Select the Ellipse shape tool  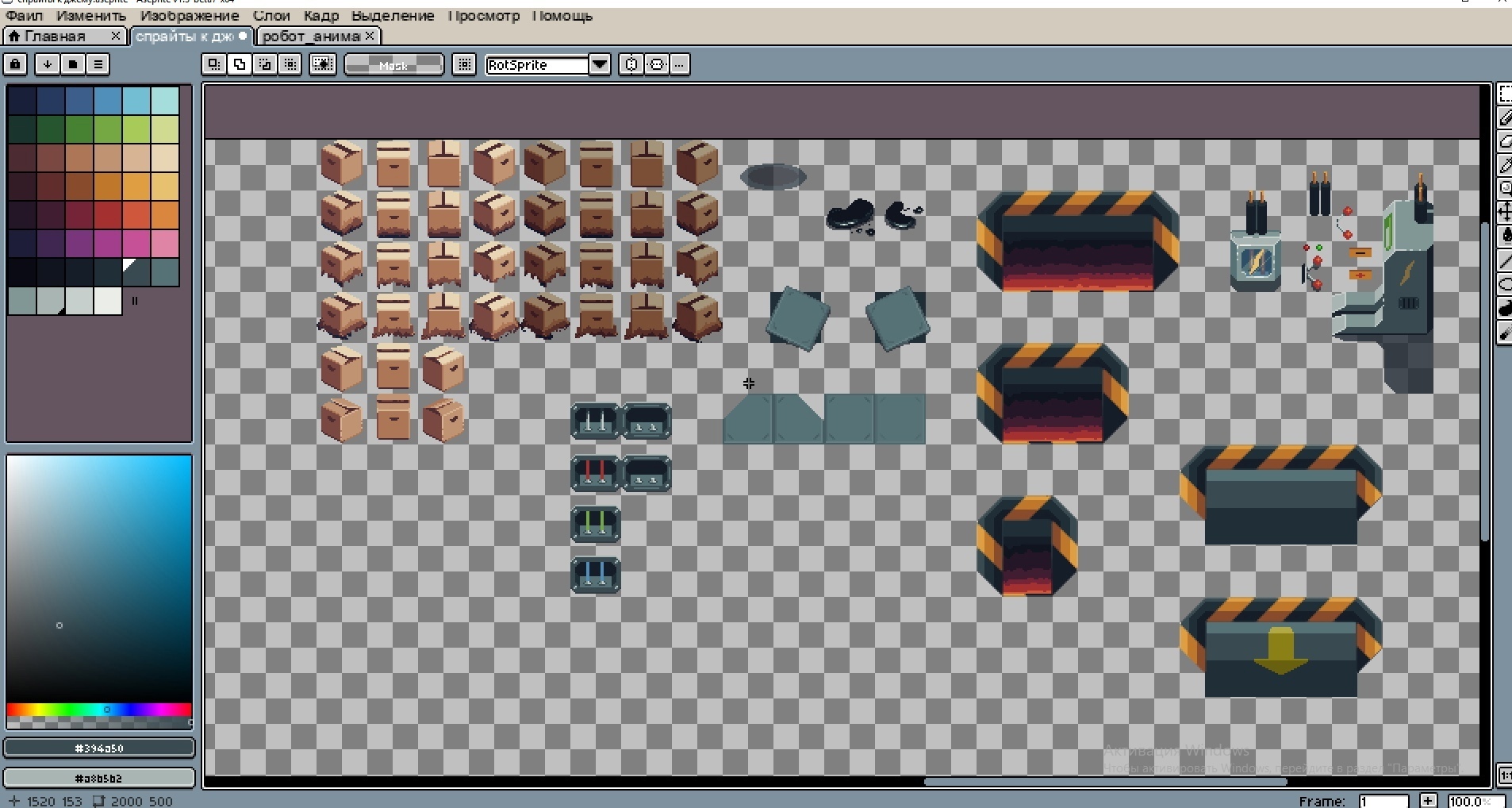[x=1504, y=284]
